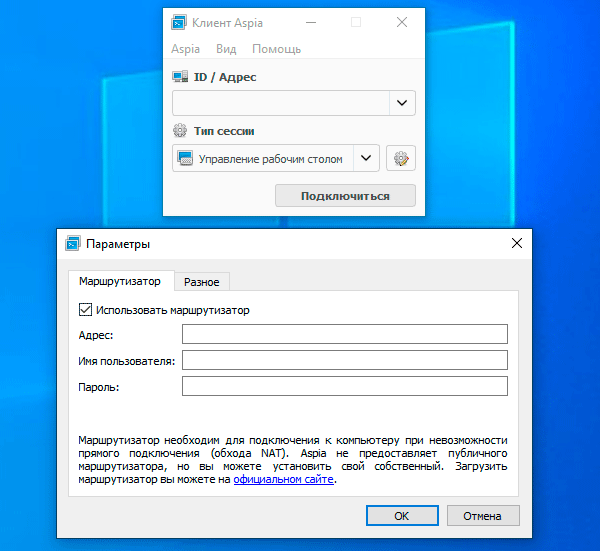Switch to the Маршрутизатор tab
Screen dimensions: 600x551
121,281
